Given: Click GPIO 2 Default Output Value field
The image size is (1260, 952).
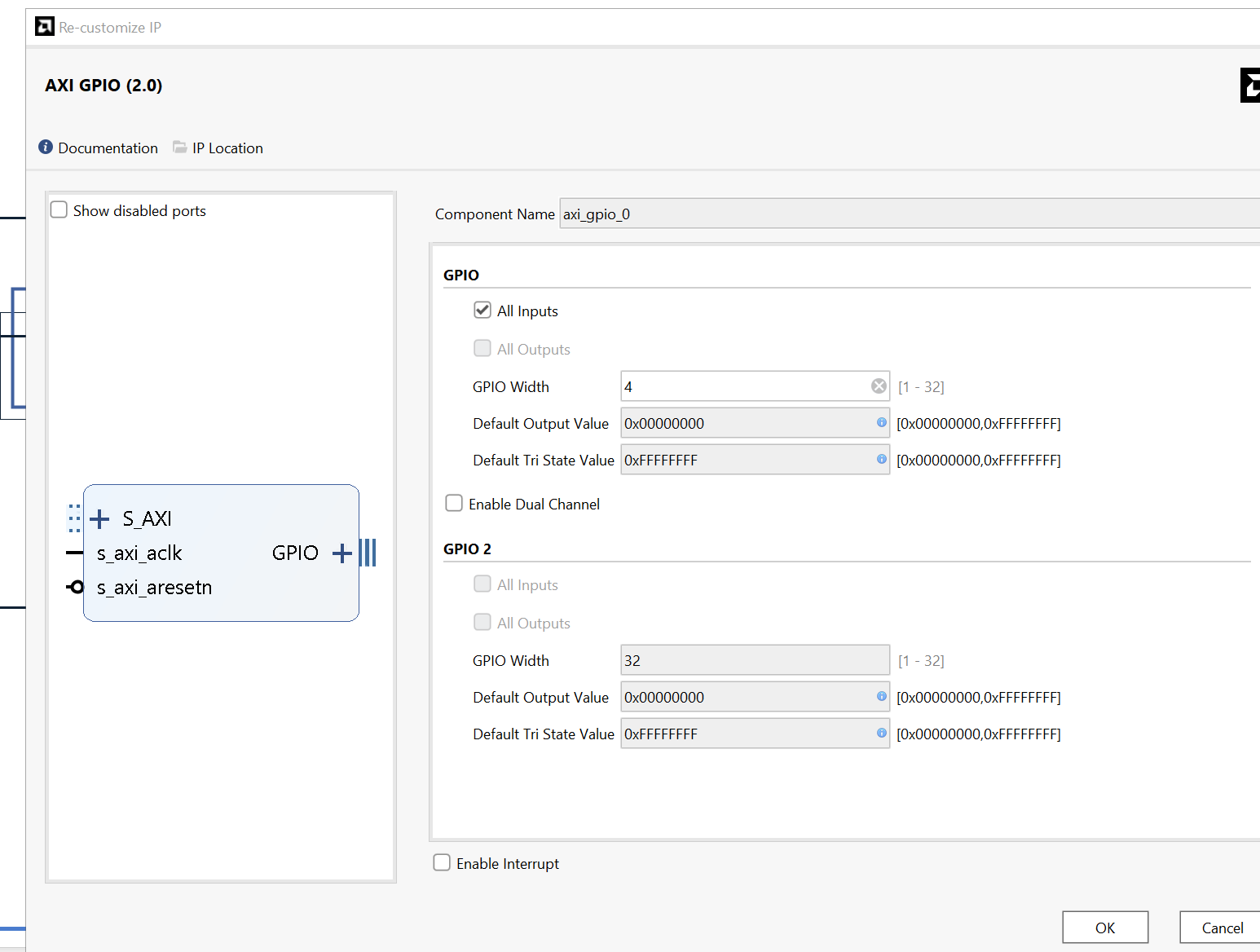Looking at the screenshot, I should 755,697.
